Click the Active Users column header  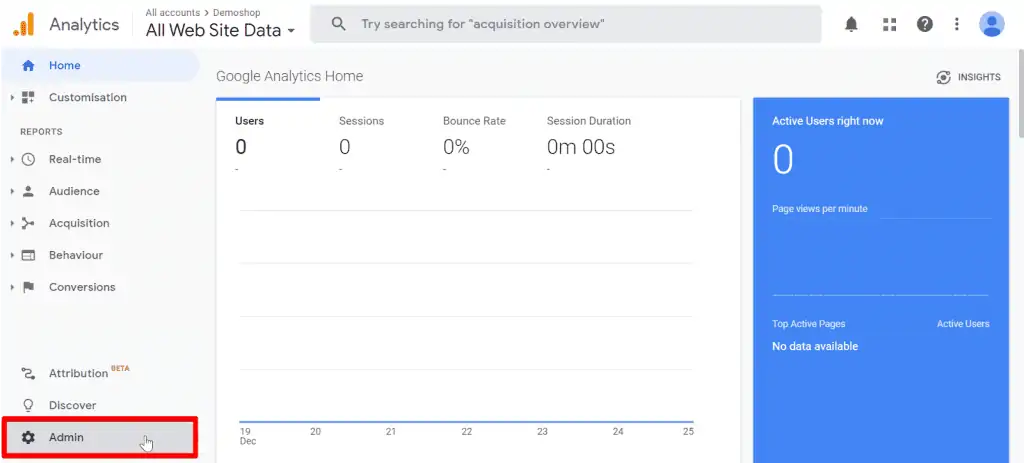pyautogui.click(x=963, y=324)
